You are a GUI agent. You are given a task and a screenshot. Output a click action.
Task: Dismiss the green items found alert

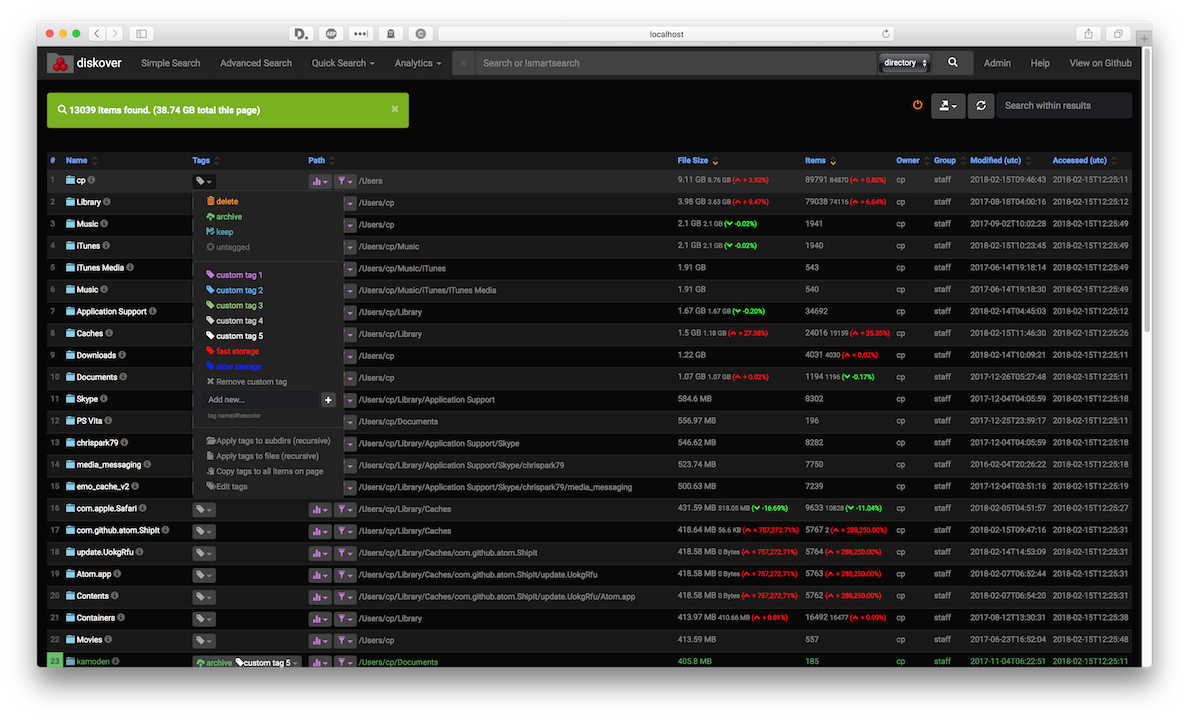coord(394,109)
